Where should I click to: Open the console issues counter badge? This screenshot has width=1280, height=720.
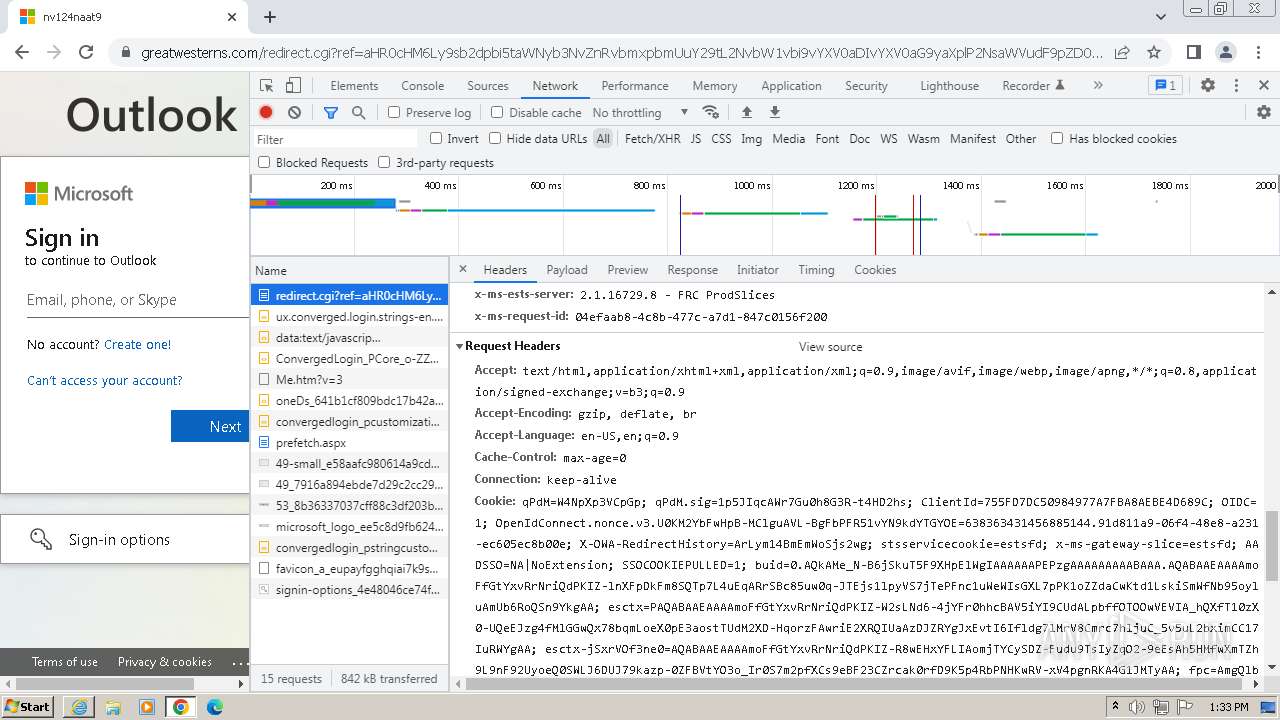pos(1166,86)
